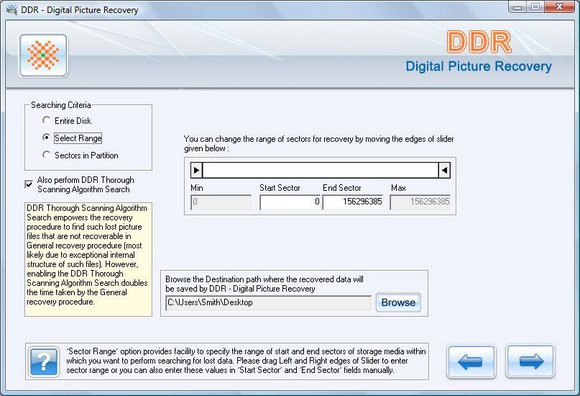Click the disabled Min value field
580x396 pixels.
coord(221,202)
